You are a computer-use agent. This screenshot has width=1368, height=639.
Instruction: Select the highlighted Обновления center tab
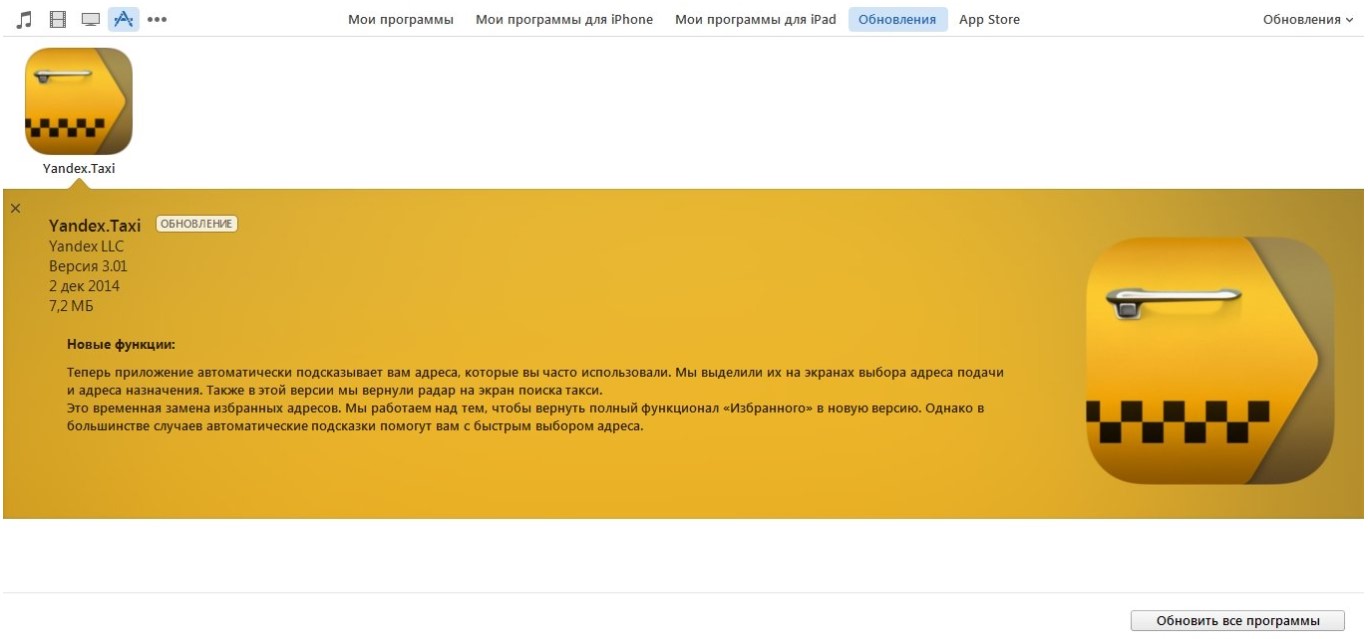(x=897, y=20)
